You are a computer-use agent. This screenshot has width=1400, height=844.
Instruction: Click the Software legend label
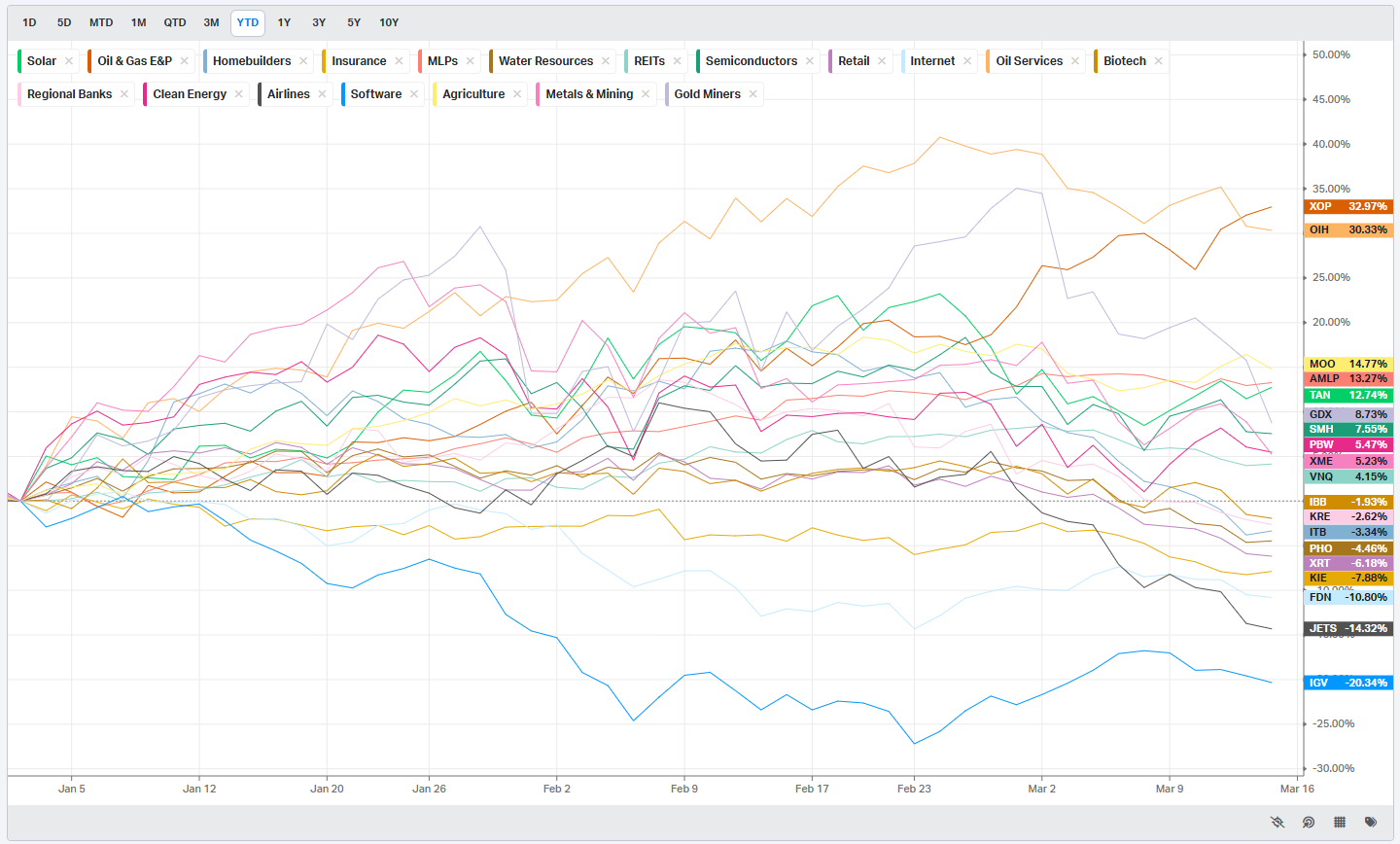click(376, 93)
